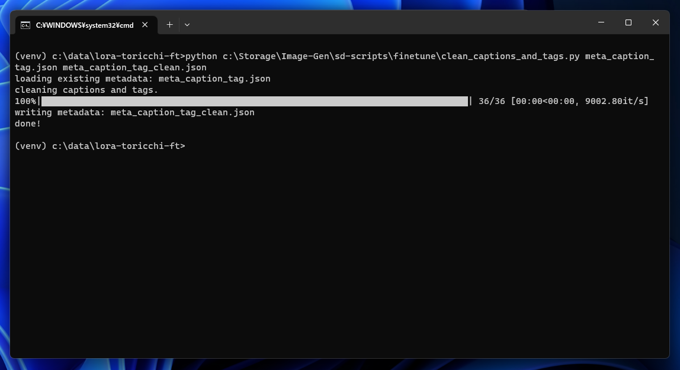Select the C:\WINDOWS\system32\cmd tab

(86, 25)
